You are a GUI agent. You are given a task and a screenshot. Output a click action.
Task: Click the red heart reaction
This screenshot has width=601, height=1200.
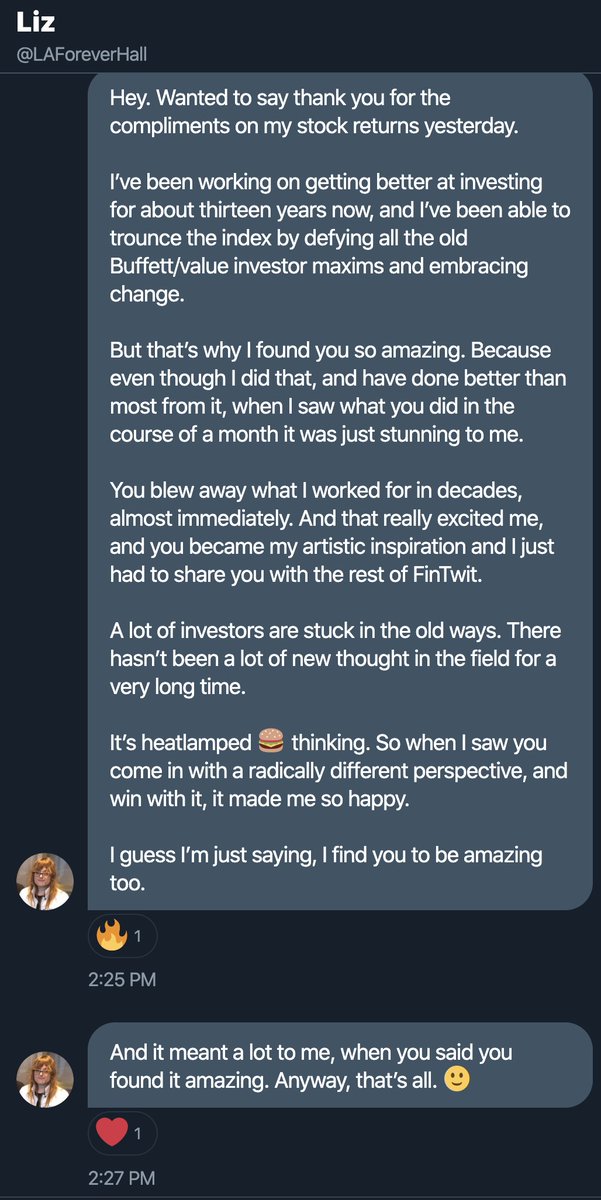point(111,1133)
